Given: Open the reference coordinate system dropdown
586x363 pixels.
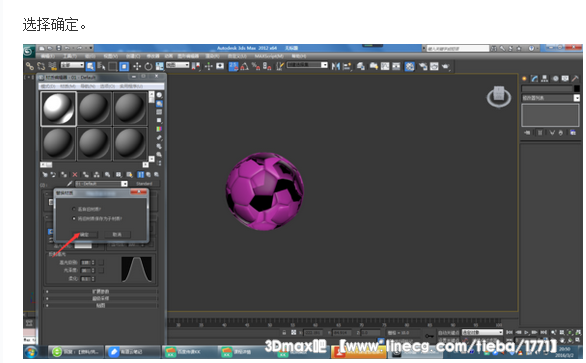Looking at the screenshot, I should pos(178,65).
